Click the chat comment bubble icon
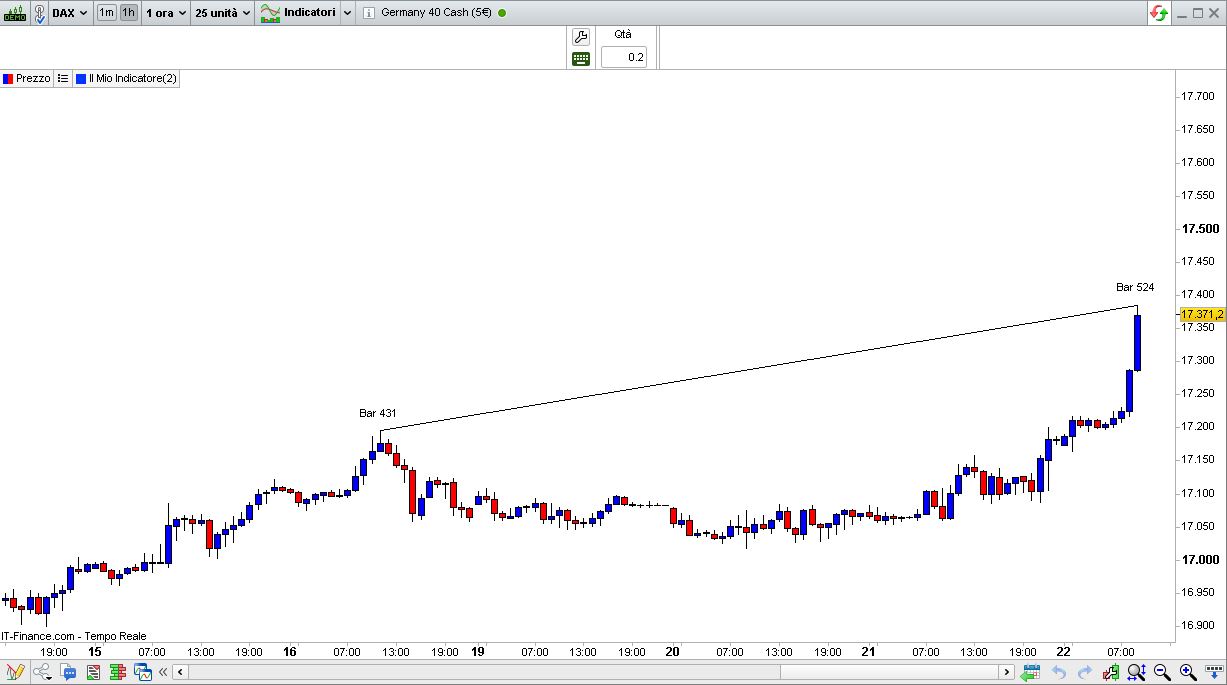 (x=68, y=672)
